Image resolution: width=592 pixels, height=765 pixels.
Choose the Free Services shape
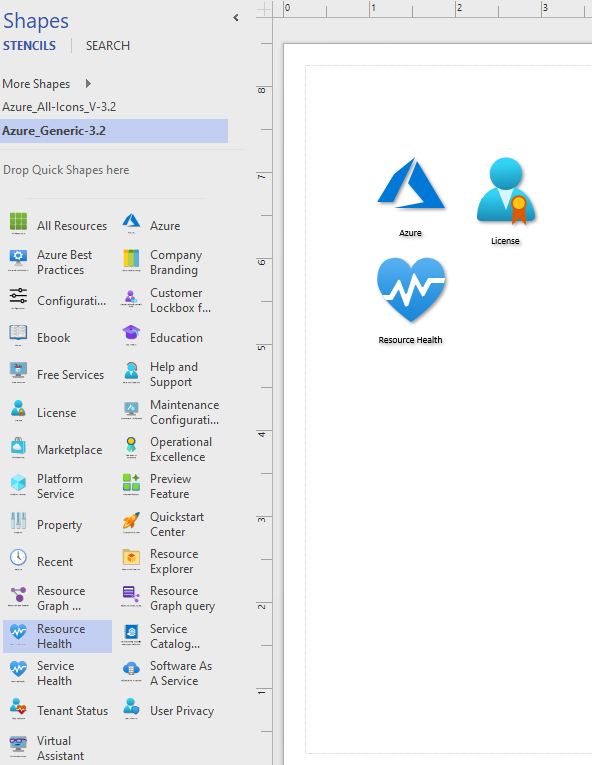[x=58, y=375]
